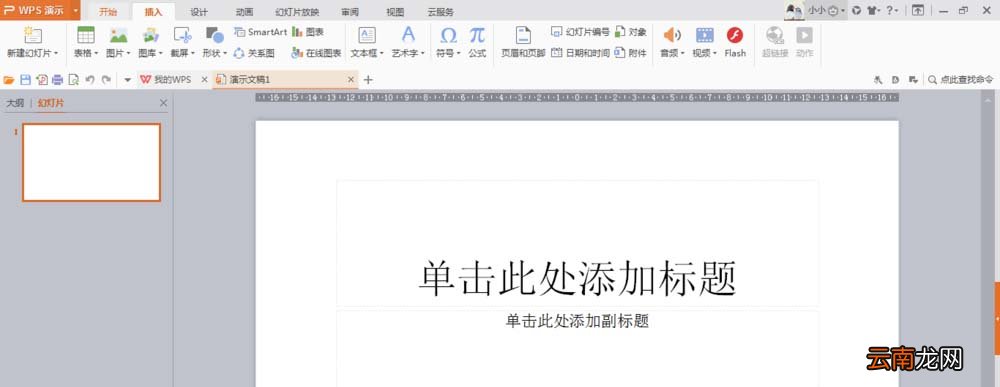Screen dimensions: 1000x387
Task: Close the slide thumbnail pane
Action: [163, 103]
